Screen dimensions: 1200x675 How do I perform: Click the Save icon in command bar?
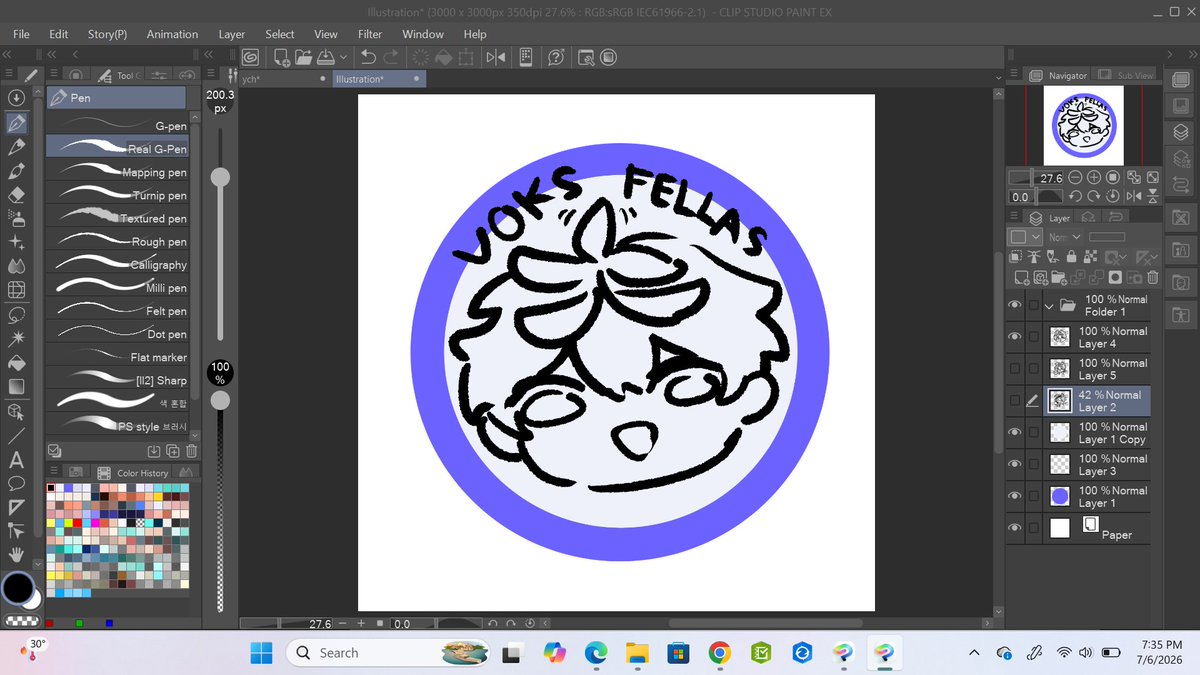pos(325,57)
